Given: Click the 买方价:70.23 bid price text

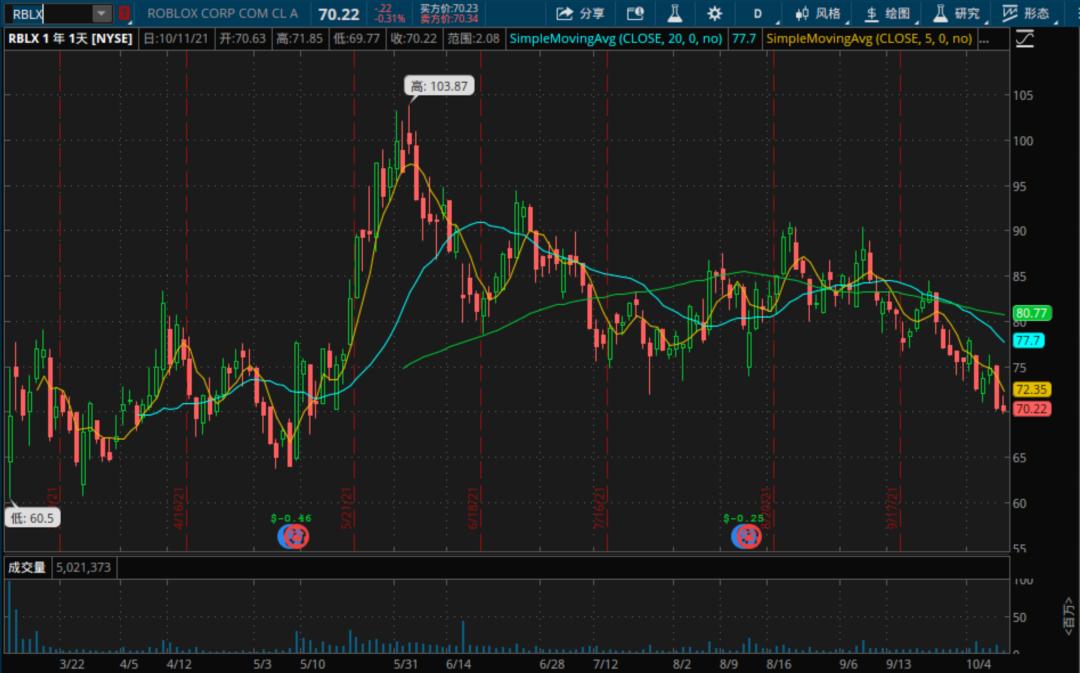Looking at the screenshot, I should 449,8.
